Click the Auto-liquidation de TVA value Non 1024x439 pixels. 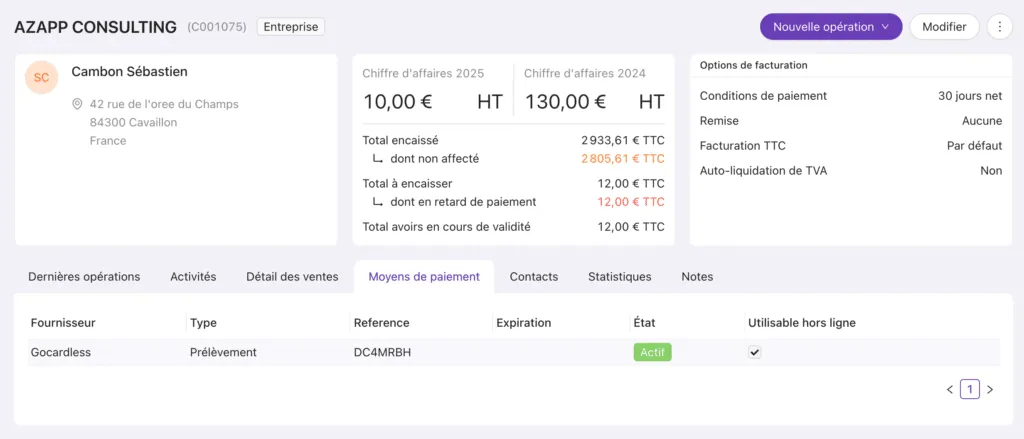(991, 171)
